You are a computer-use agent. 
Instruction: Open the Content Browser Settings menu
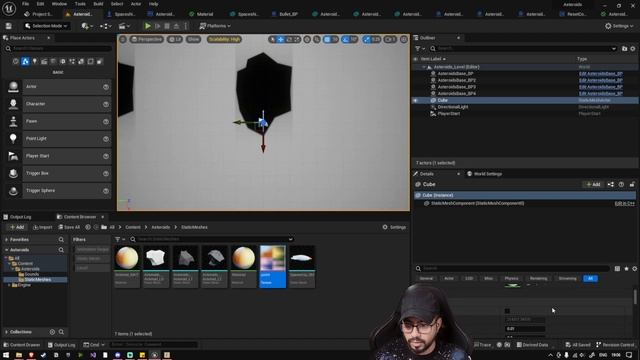point(394,227)
